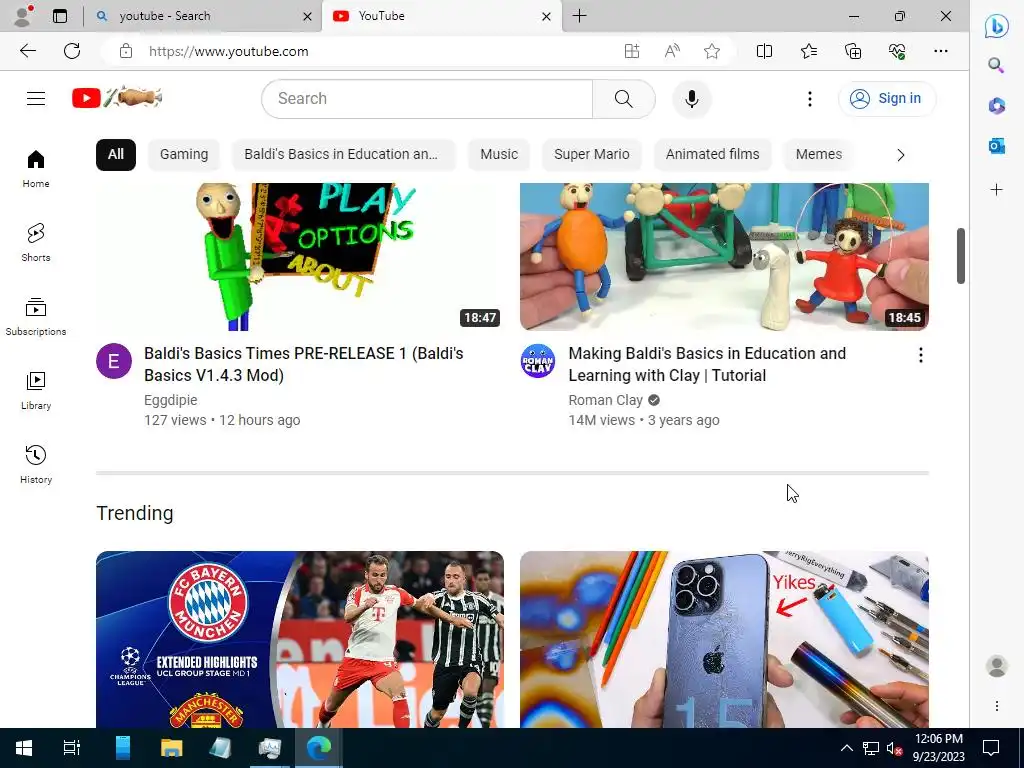Image resolution: width=1024 pixels, height=768 pixels.
Task: Open Library in sidebar
Action: pos(36,391)
